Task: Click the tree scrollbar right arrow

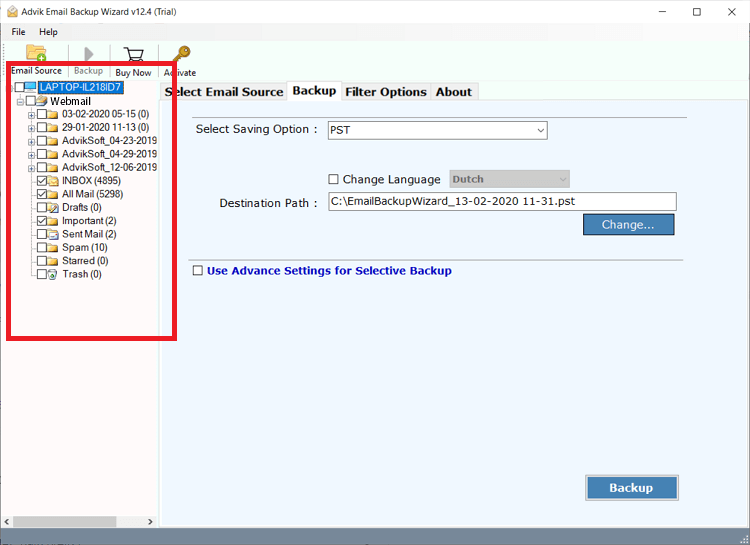Action: [x=150, y=522]
